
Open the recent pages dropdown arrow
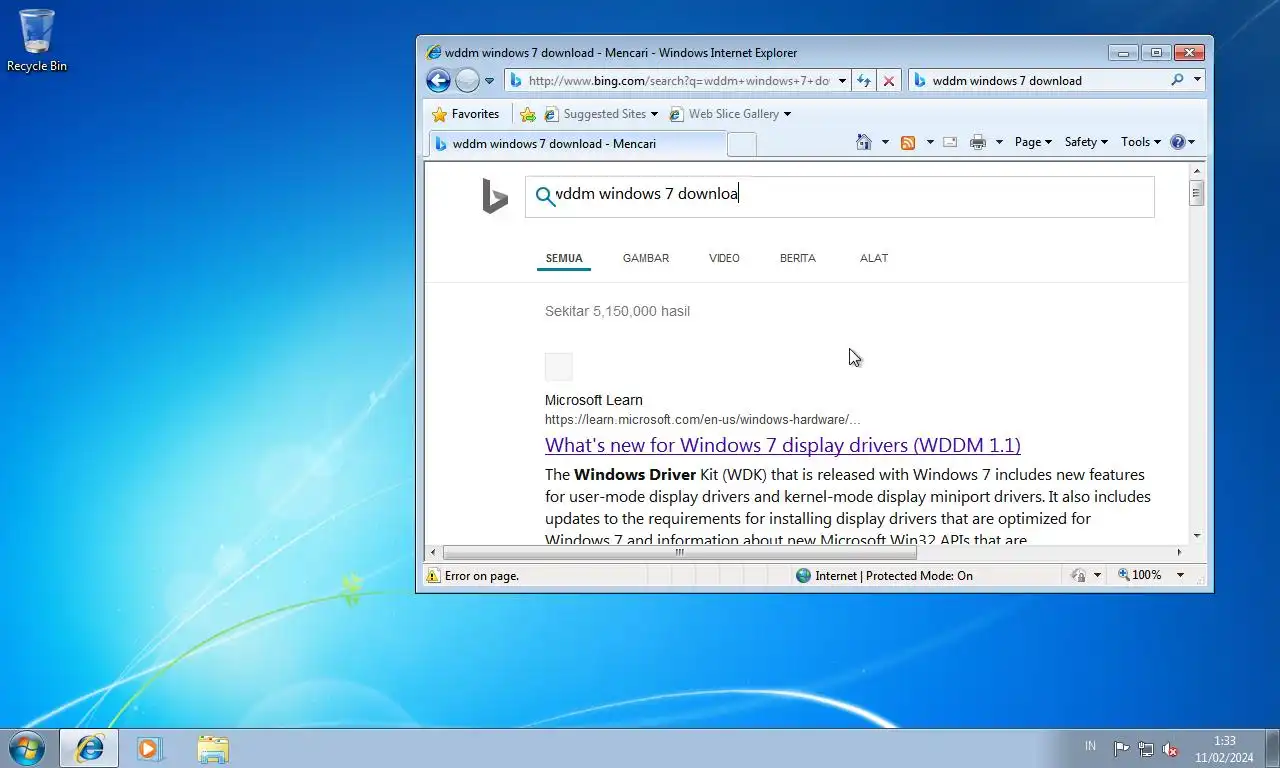click(x=489, y=81)
